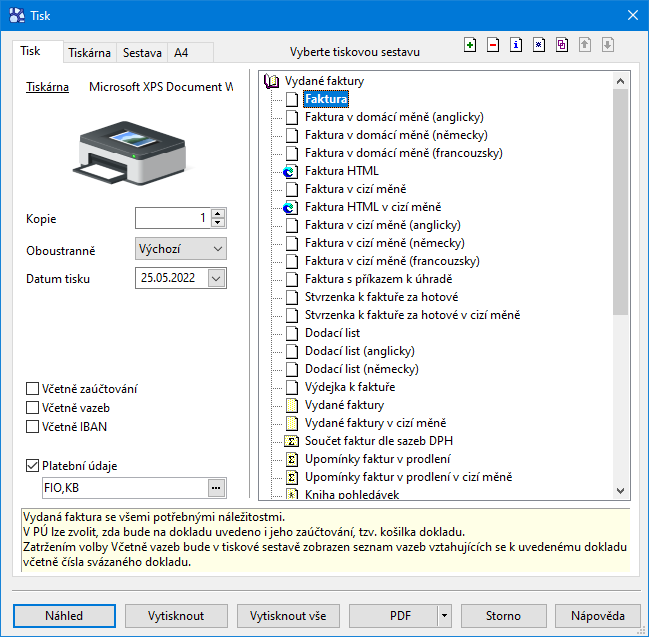
Task: Click the yellow sheet icon of Vydané faktury report
Action: (x=292, y=405)
